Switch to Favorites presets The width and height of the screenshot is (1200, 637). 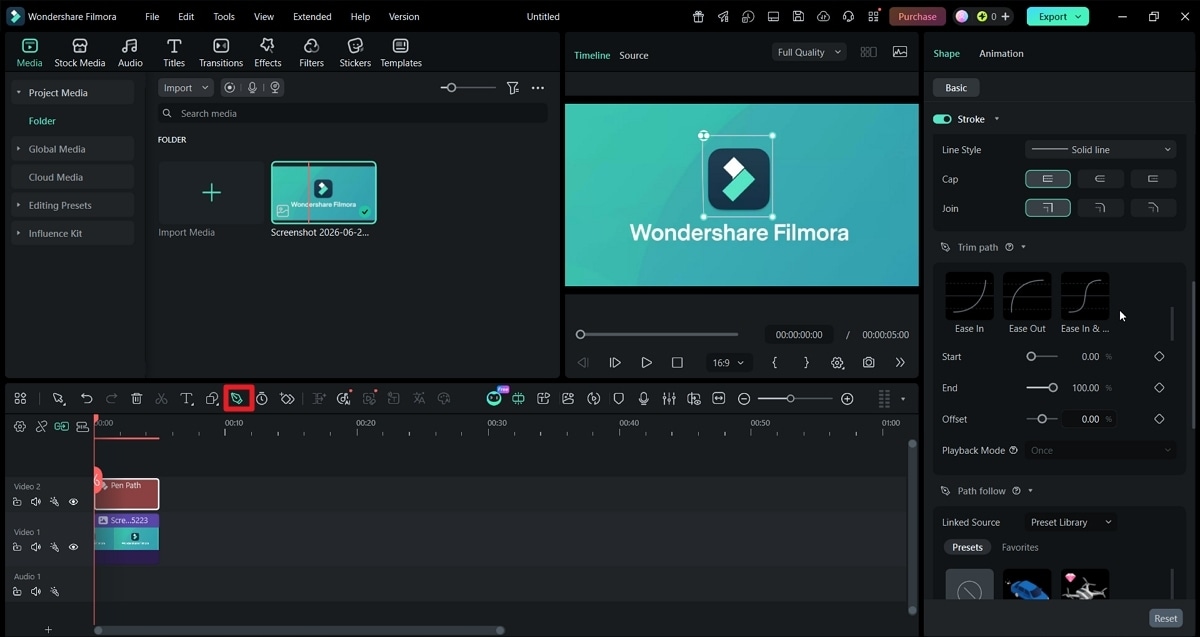[1020, 548]
